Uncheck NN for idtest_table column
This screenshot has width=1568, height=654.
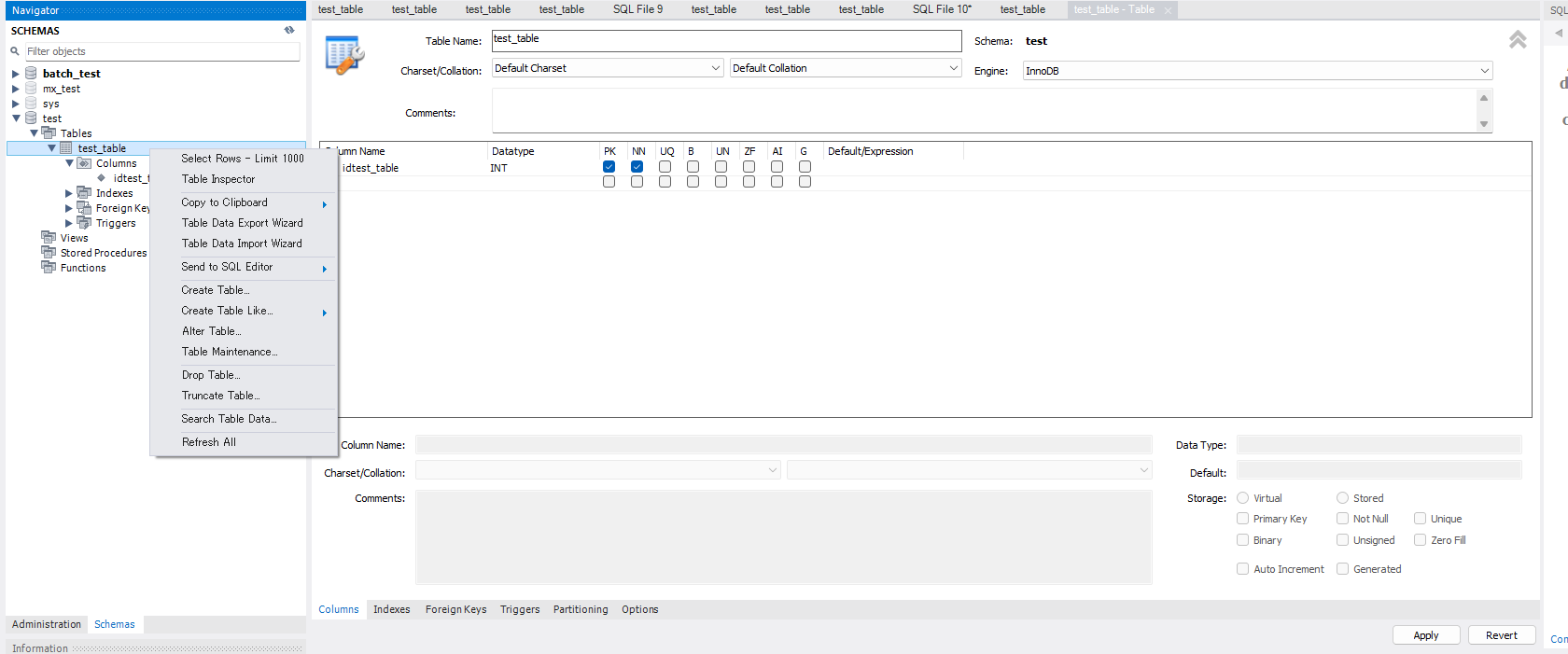pos(637,167)
